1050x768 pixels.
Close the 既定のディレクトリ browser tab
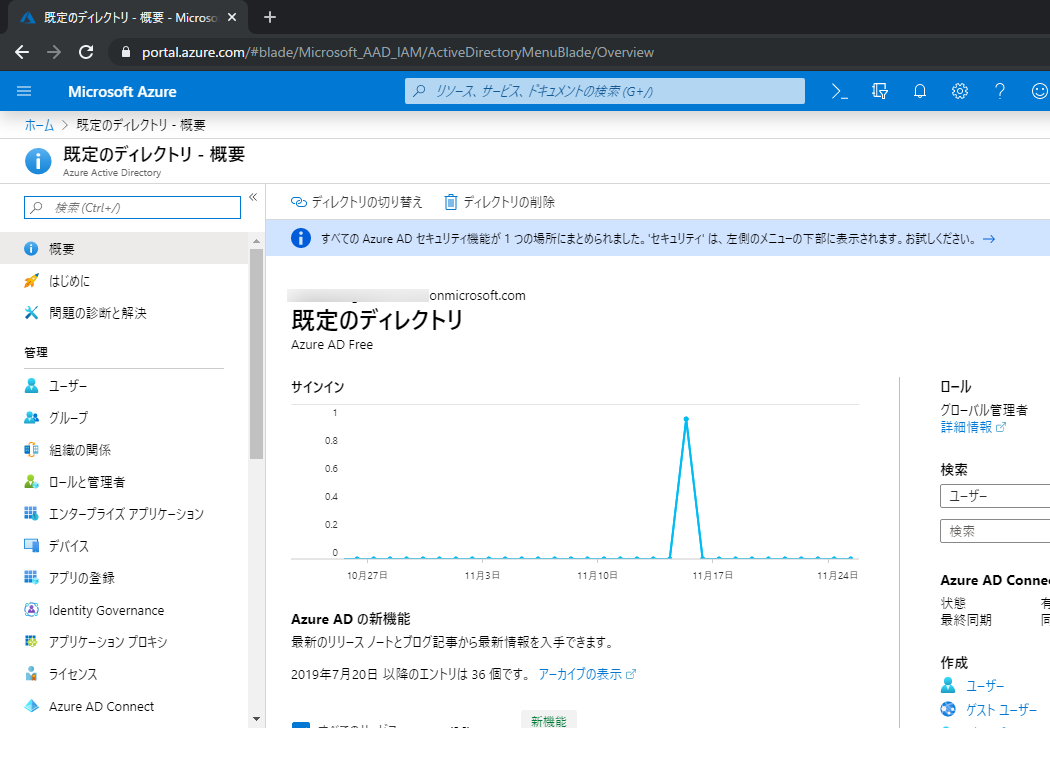point(232,17)
